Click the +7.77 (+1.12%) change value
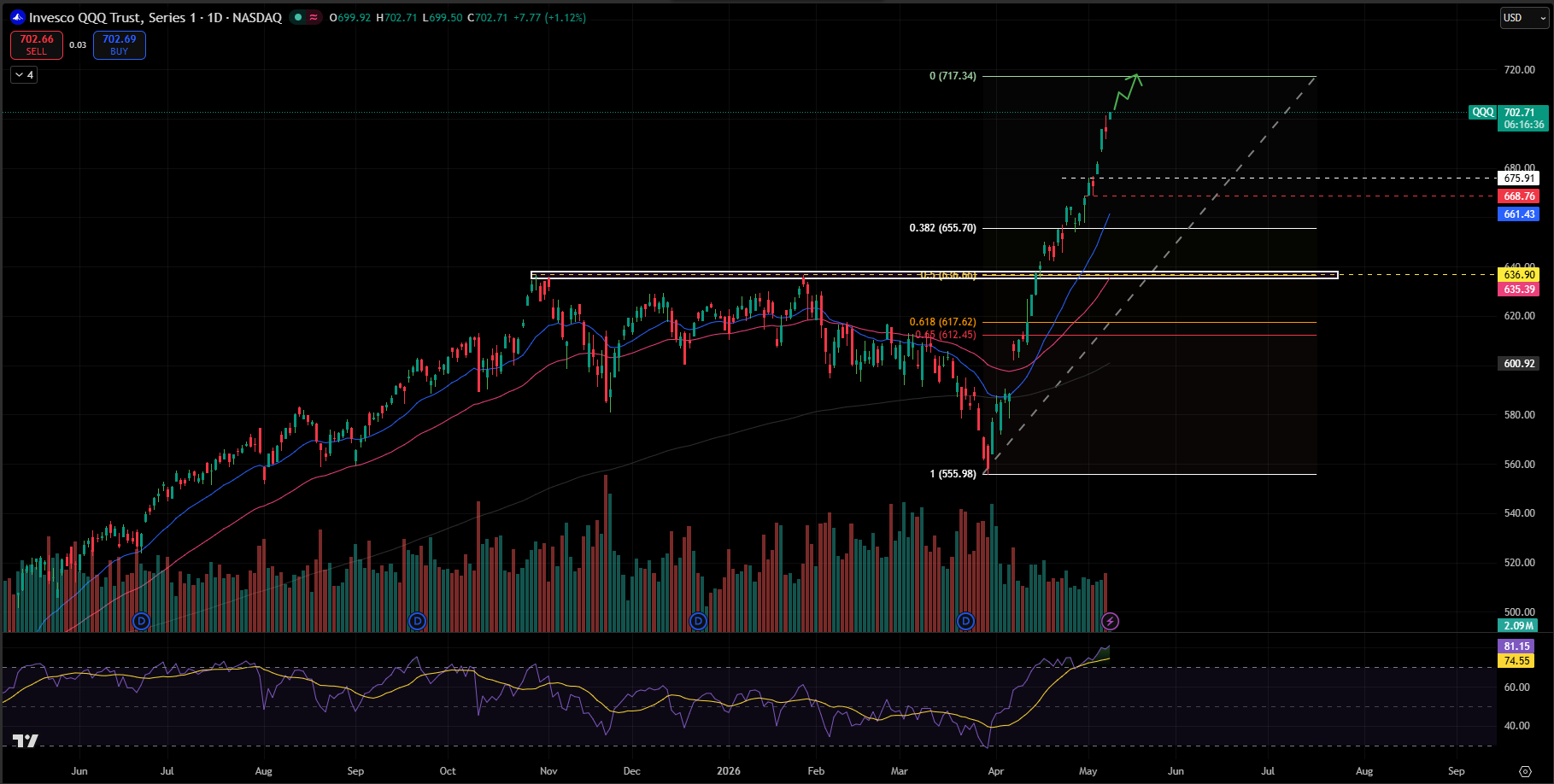 coord(549,17)
